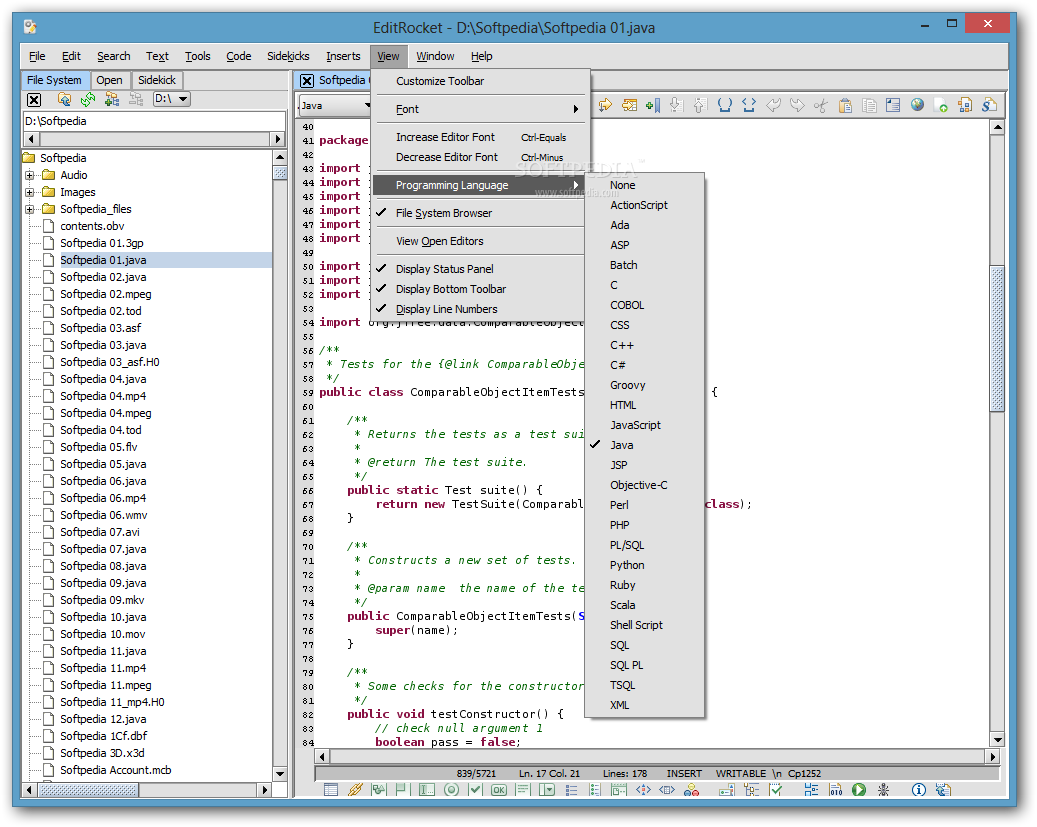The width and height of the screenshot is (1037, 827).
Task: Click the binary 010 file icon
Action: point(836,789)
